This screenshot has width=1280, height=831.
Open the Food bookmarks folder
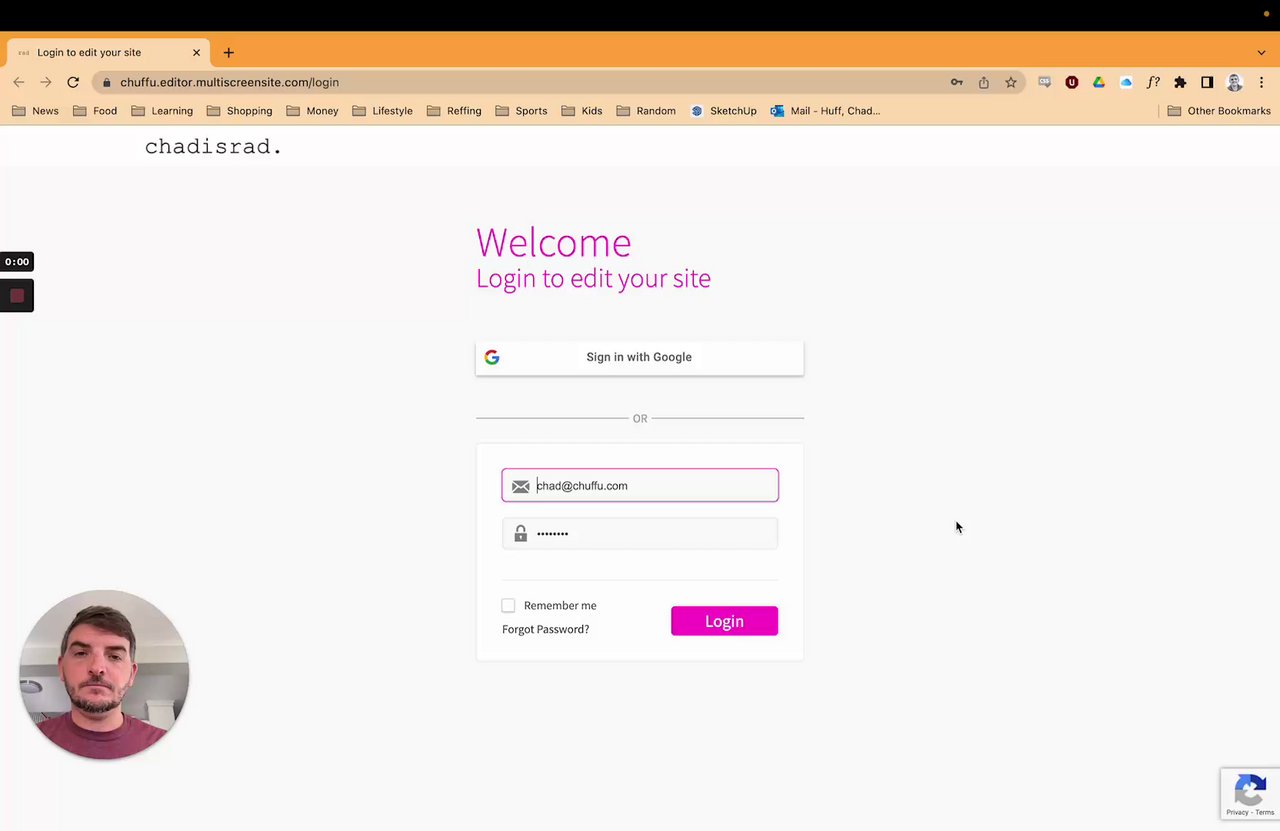(95, 111)
